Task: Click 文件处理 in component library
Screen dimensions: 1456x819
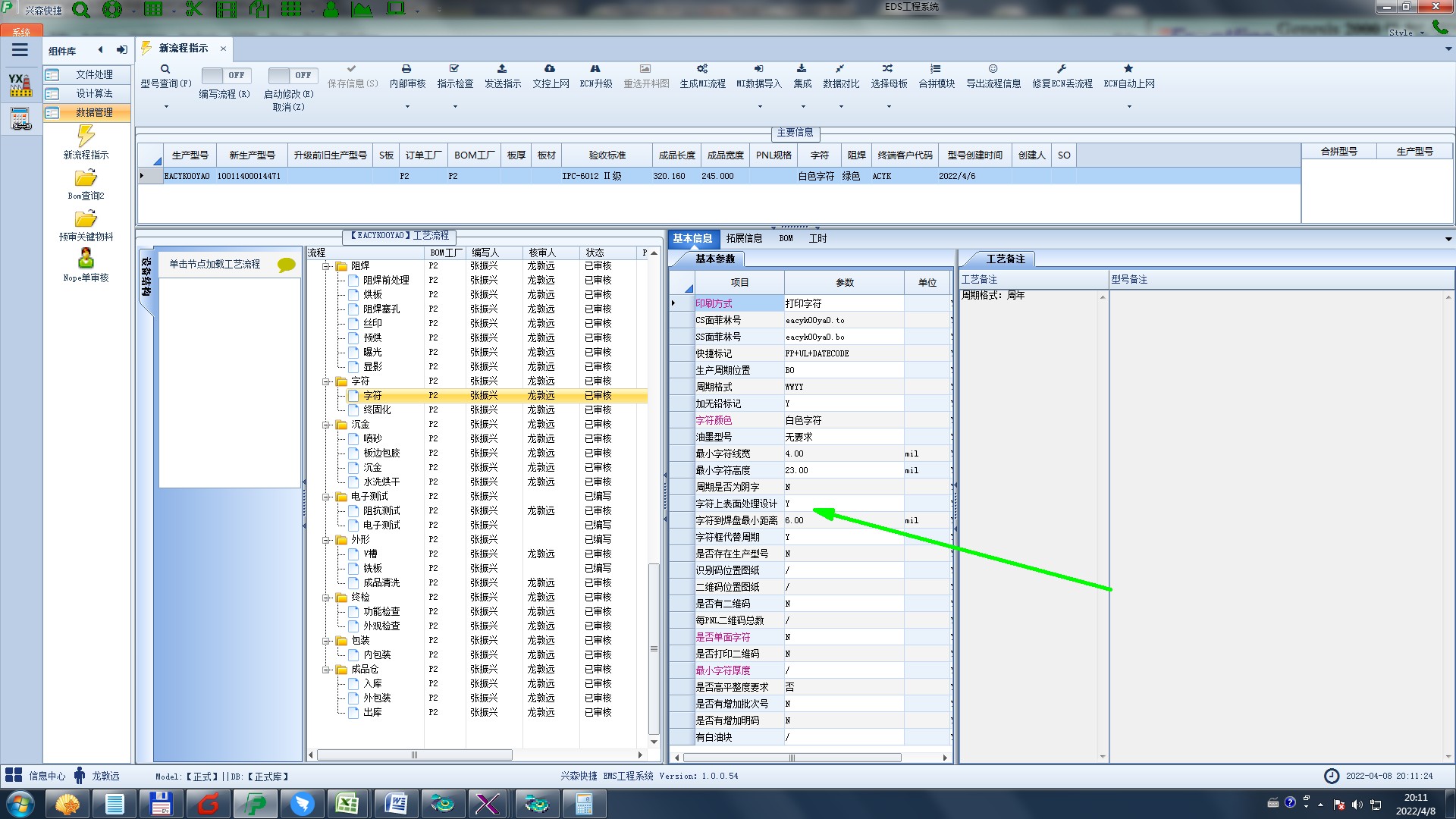Action: 94,74
